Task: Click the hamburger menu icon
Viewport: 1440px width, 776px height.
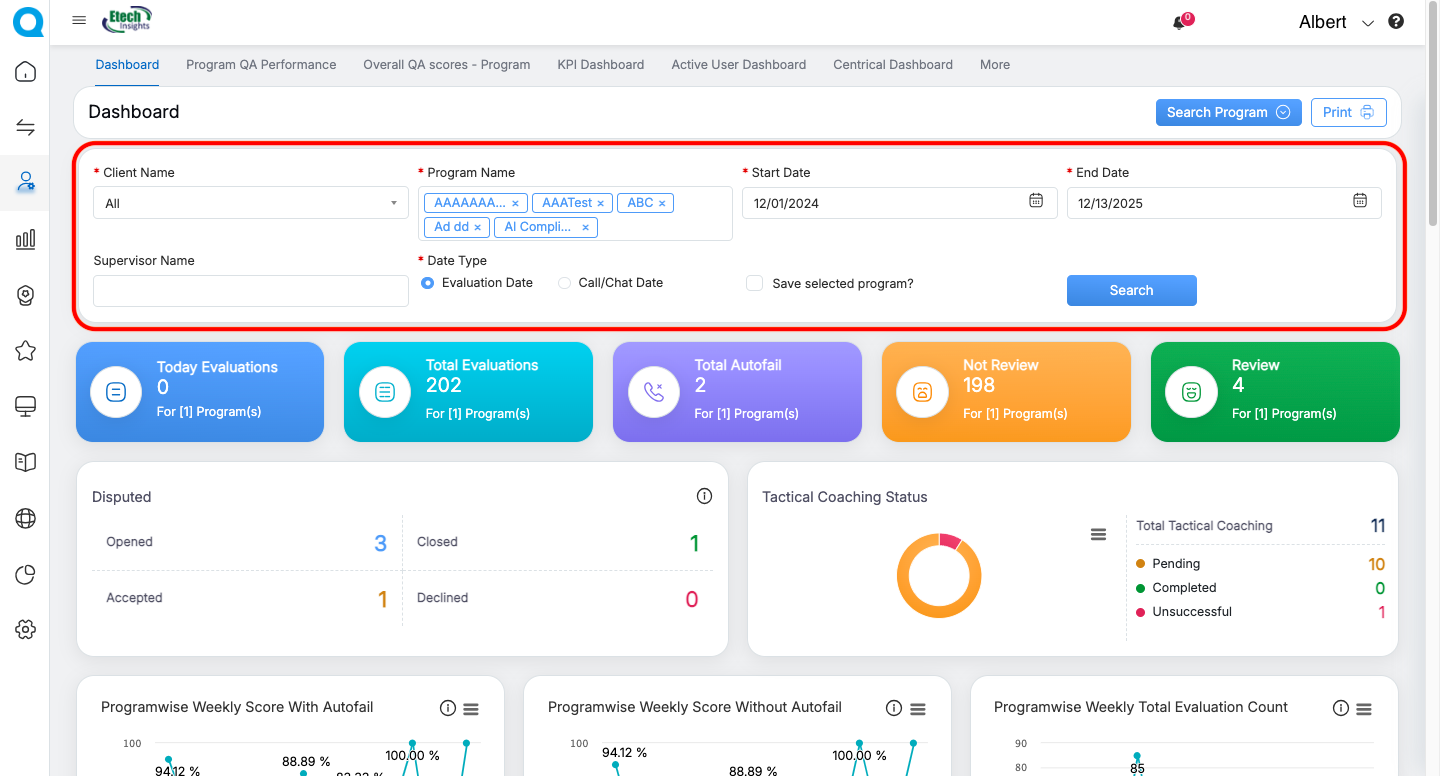Action: pos(79,21)
